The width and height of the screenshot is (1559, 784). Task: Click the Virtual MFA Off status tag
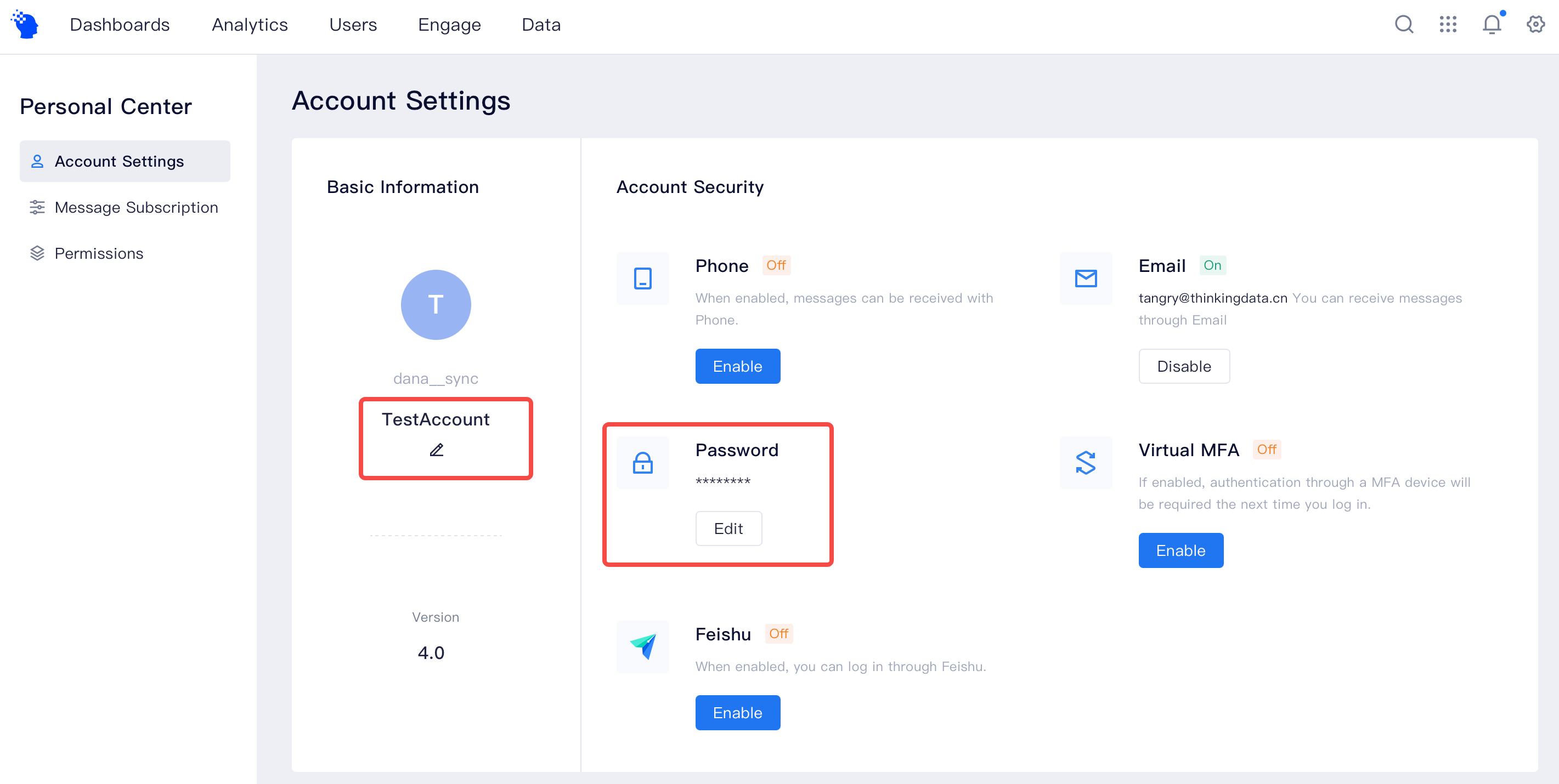[1267, 450]
